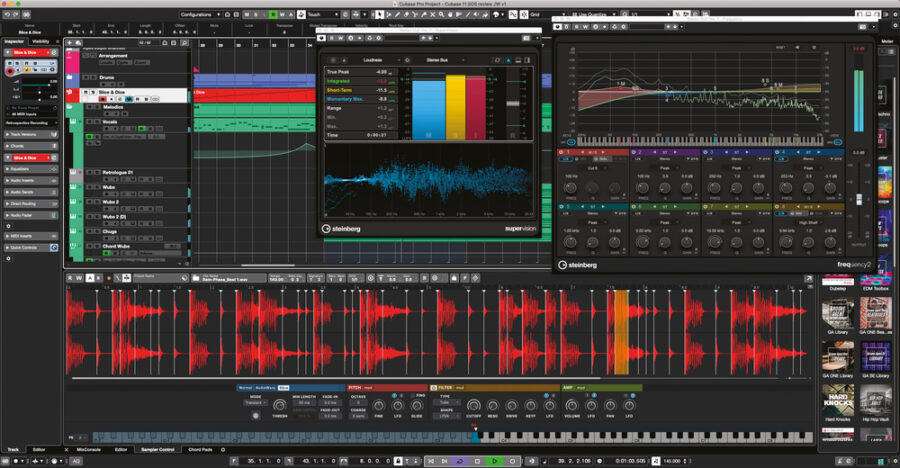Click the 145.000 tempo field

[x=673, y=461]
